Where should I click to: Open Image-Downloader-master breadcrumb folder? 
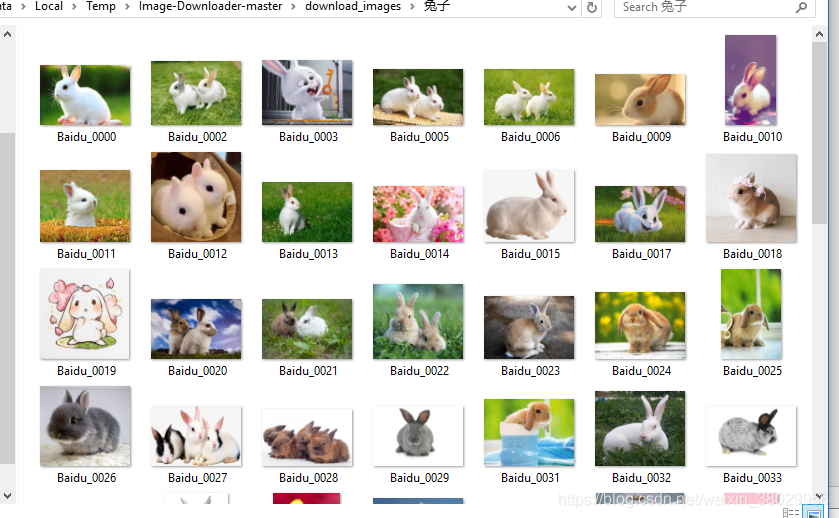tap(210, 6)
